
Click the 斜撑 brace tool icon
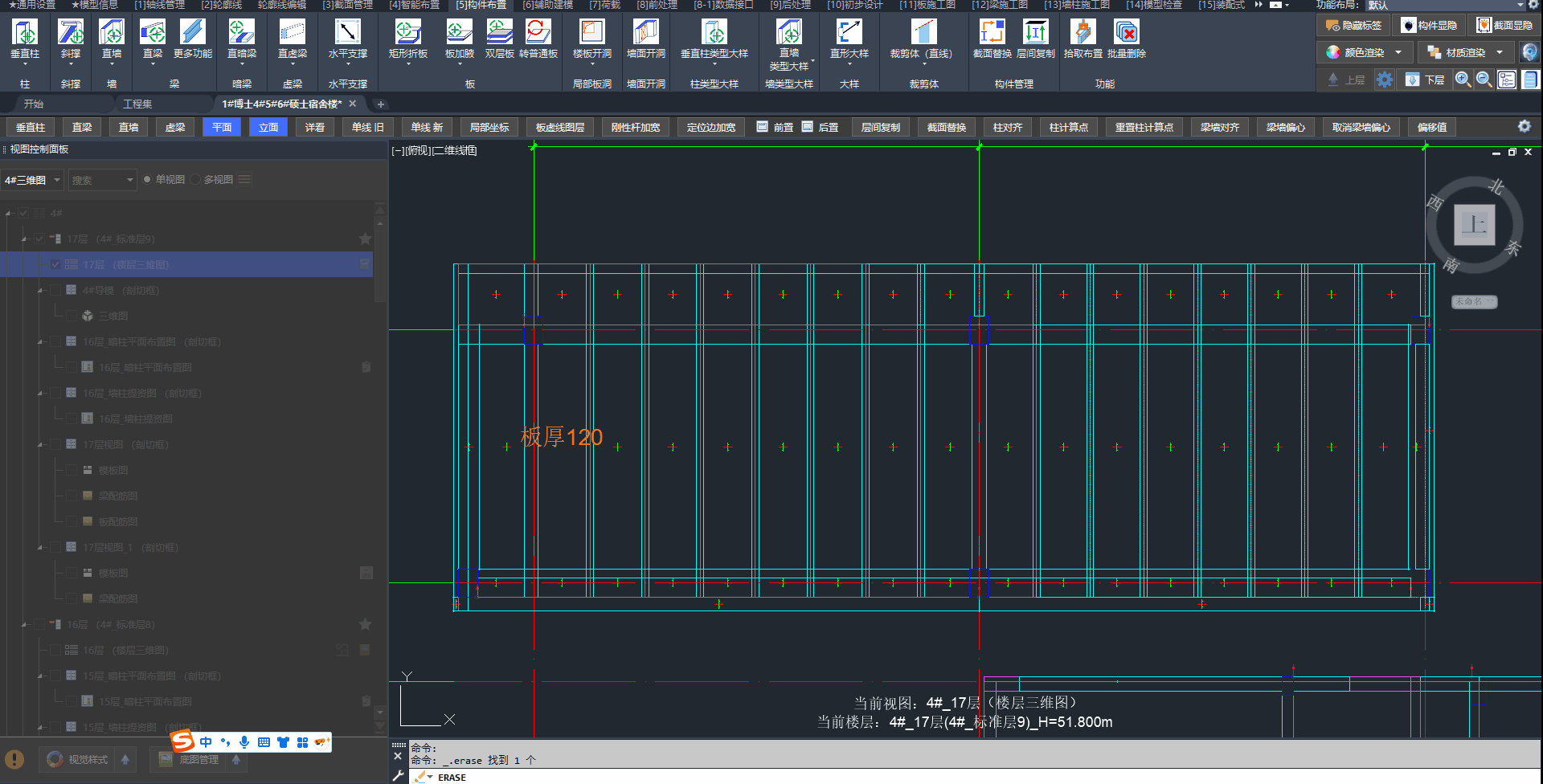click(x=71, y=34)
